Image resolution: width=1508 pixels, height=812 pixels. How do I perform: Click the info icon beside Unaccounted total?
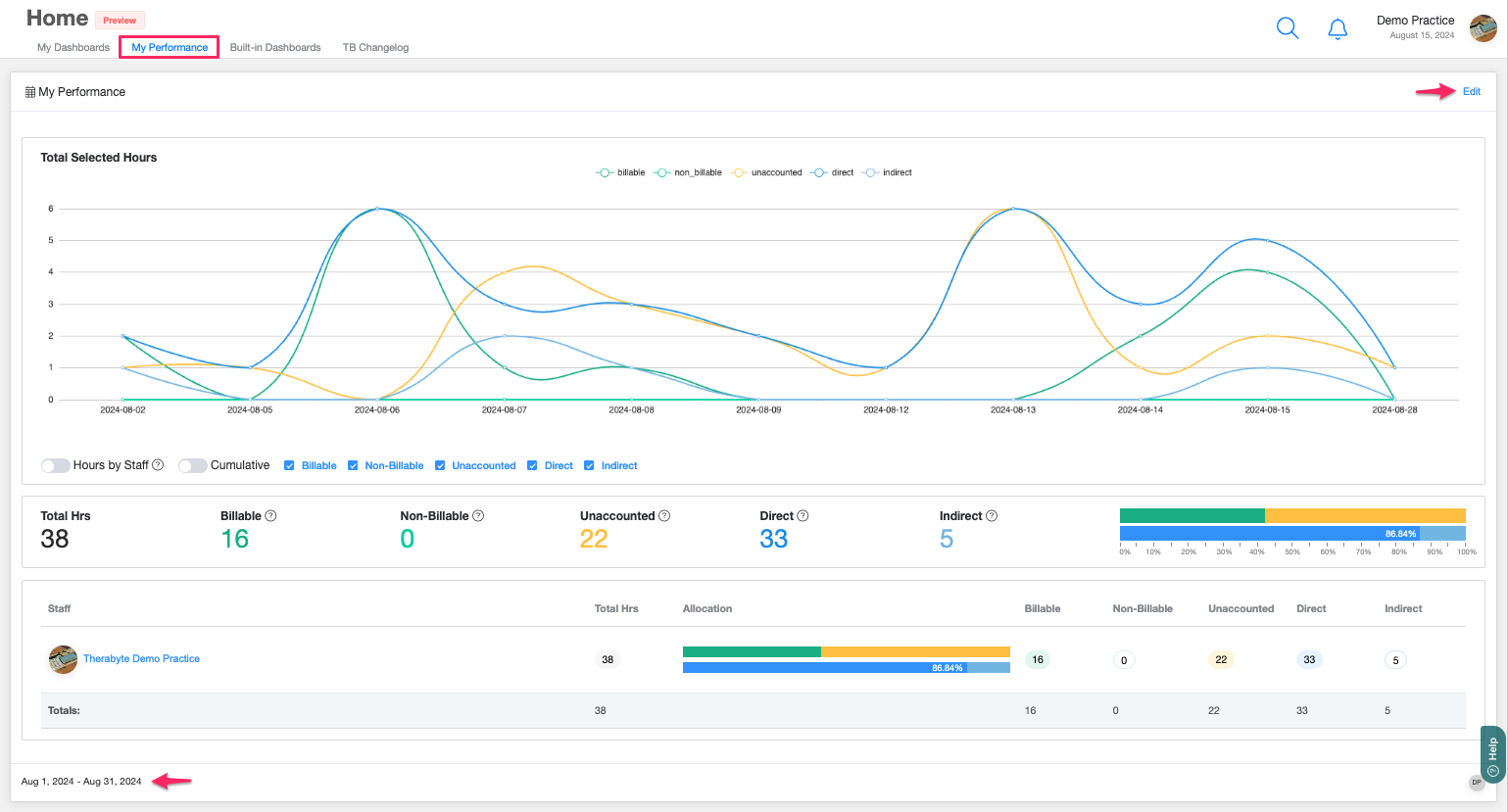pyautogui.click(x=664, y=516)
